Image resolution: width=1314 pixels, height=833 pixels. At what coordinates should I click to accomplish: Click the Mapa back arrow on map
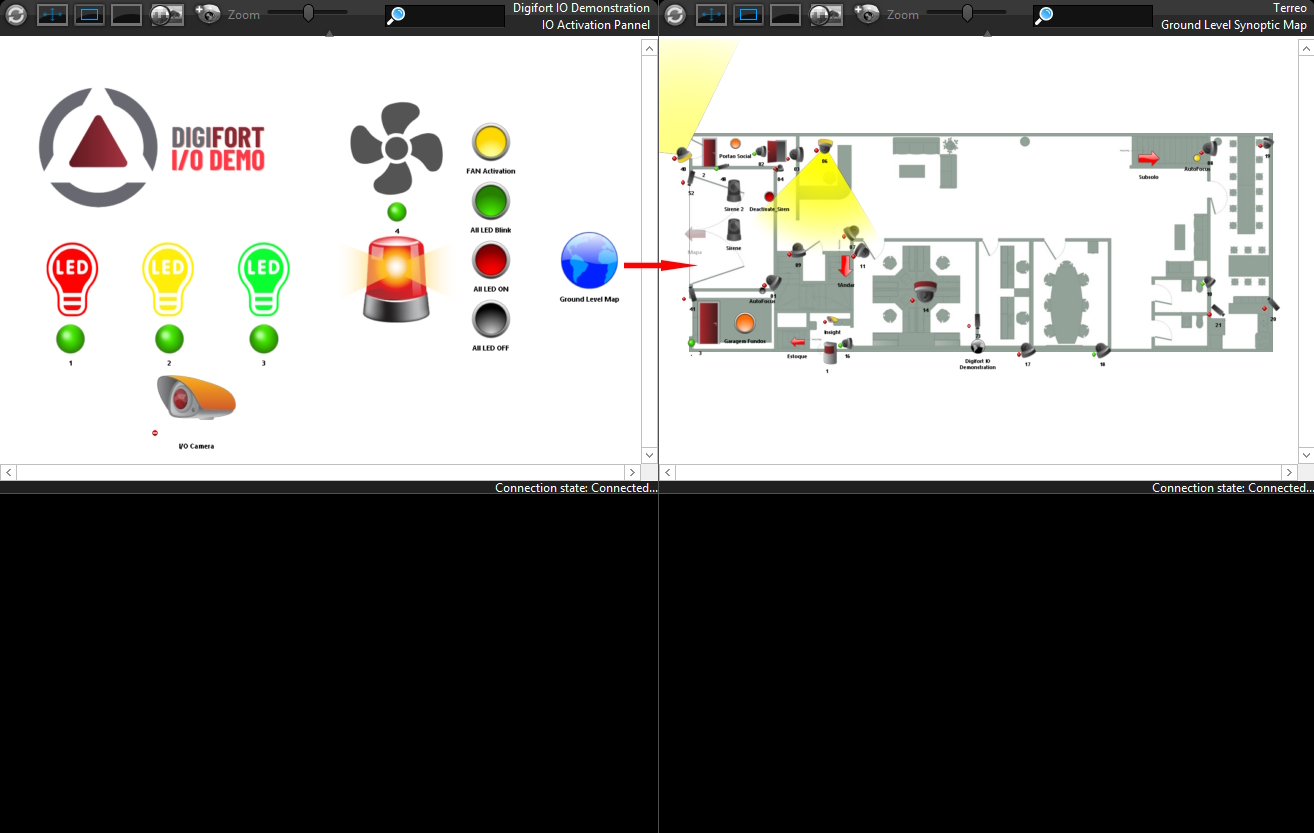coord(695,233)
